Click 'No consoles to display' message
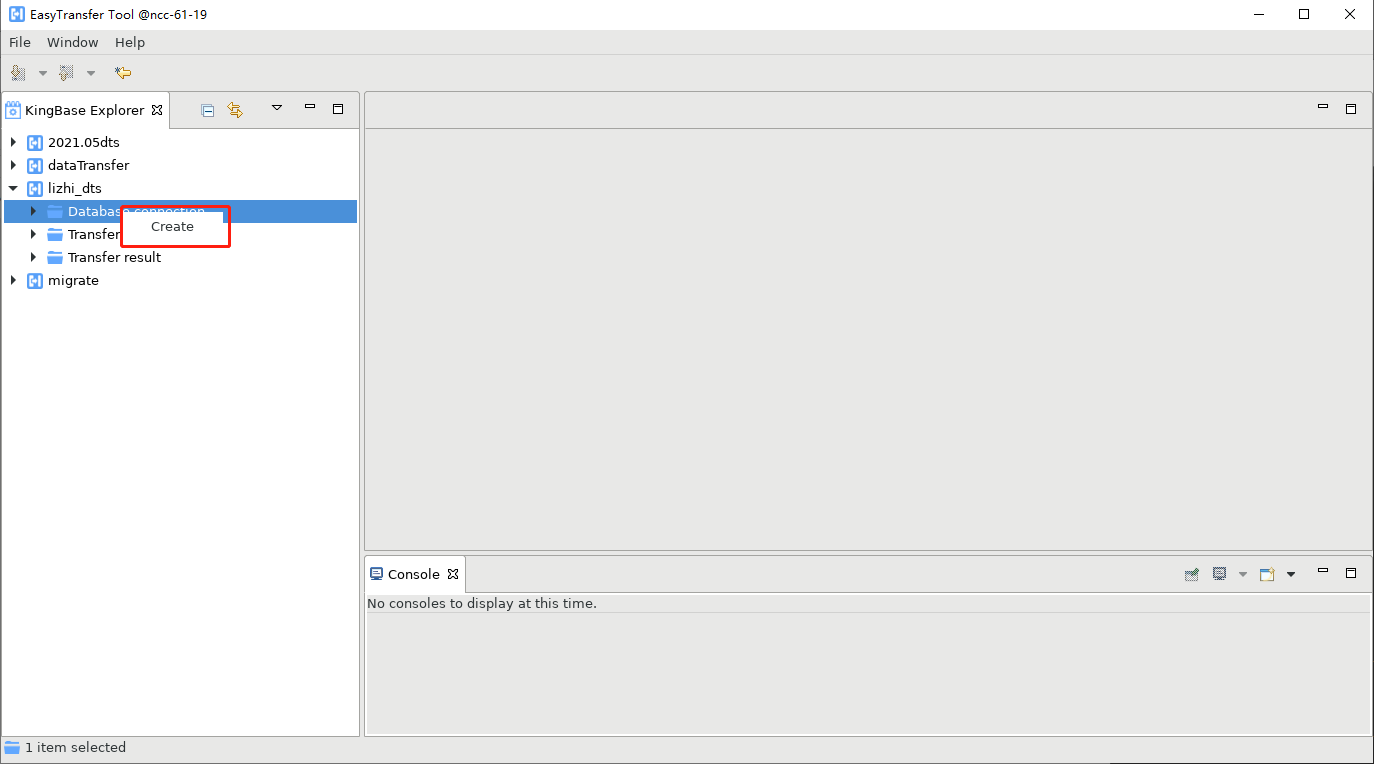Image resolution: width=1374 pixels, height=764 pixels. 482,603
